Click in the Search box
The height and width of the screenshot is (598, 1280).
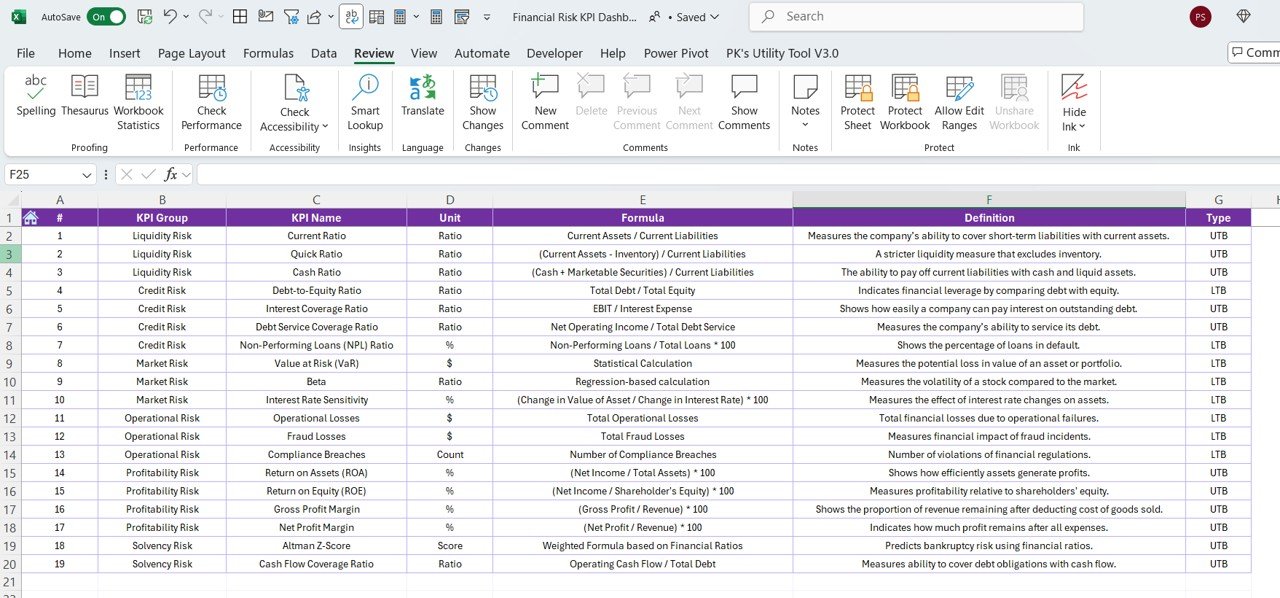pyautogui.click(x=917, y=17)
